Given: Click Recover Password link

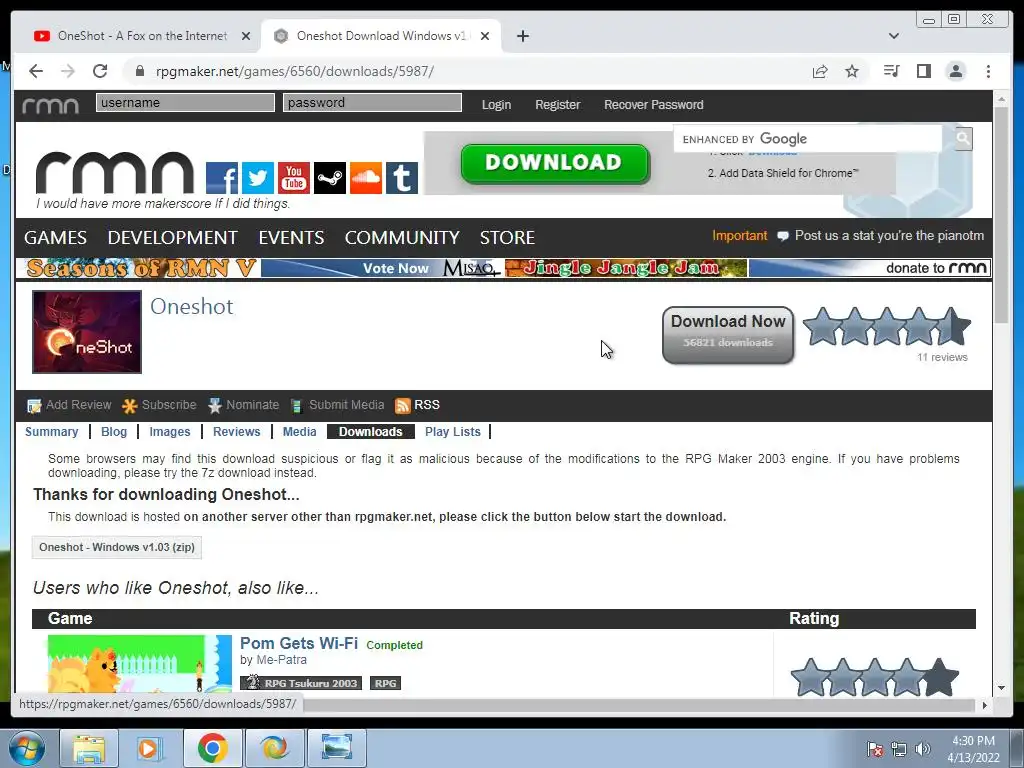Looking at the screenshot, I should (x=654, y=105).
